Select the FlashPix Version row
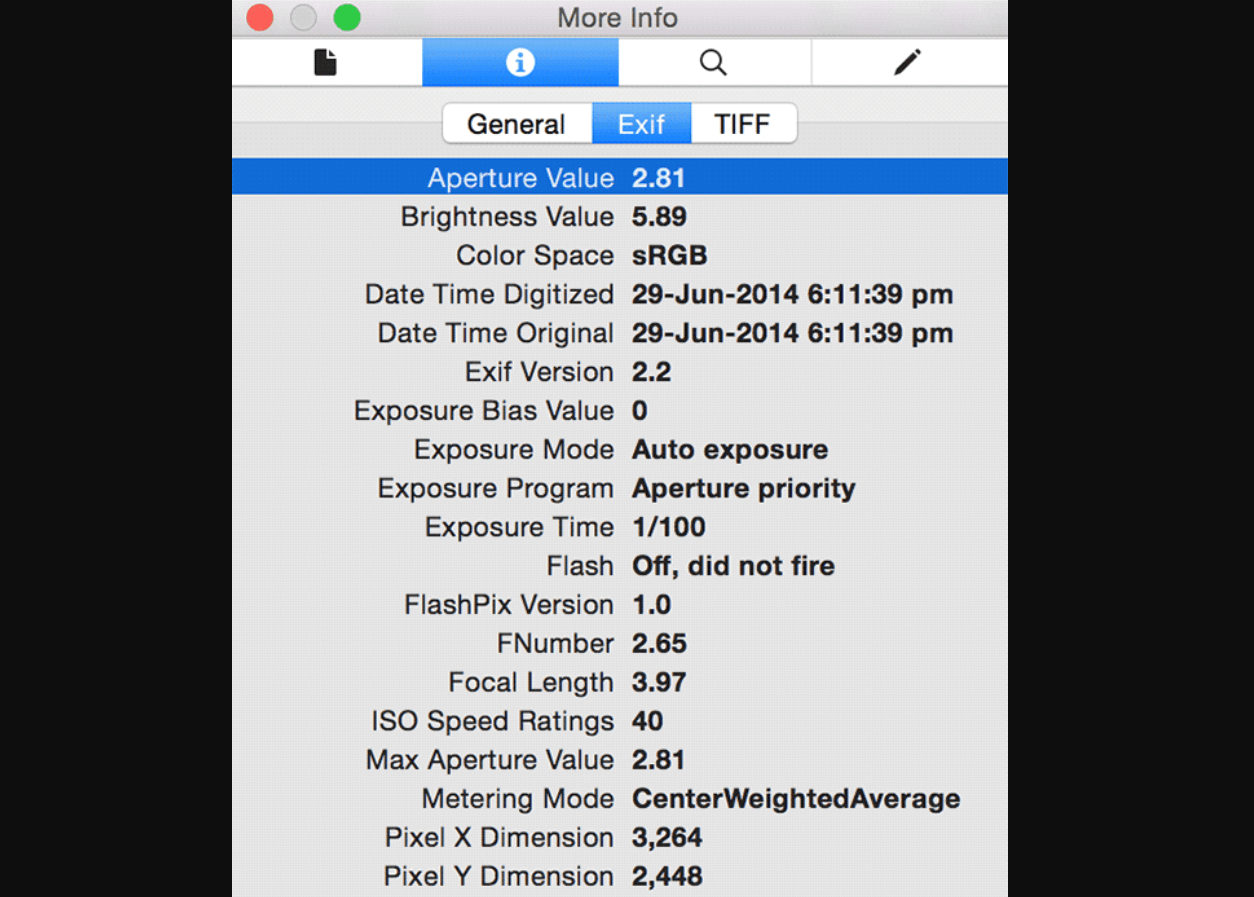The image size is (1254, 897). coord(620,605)
